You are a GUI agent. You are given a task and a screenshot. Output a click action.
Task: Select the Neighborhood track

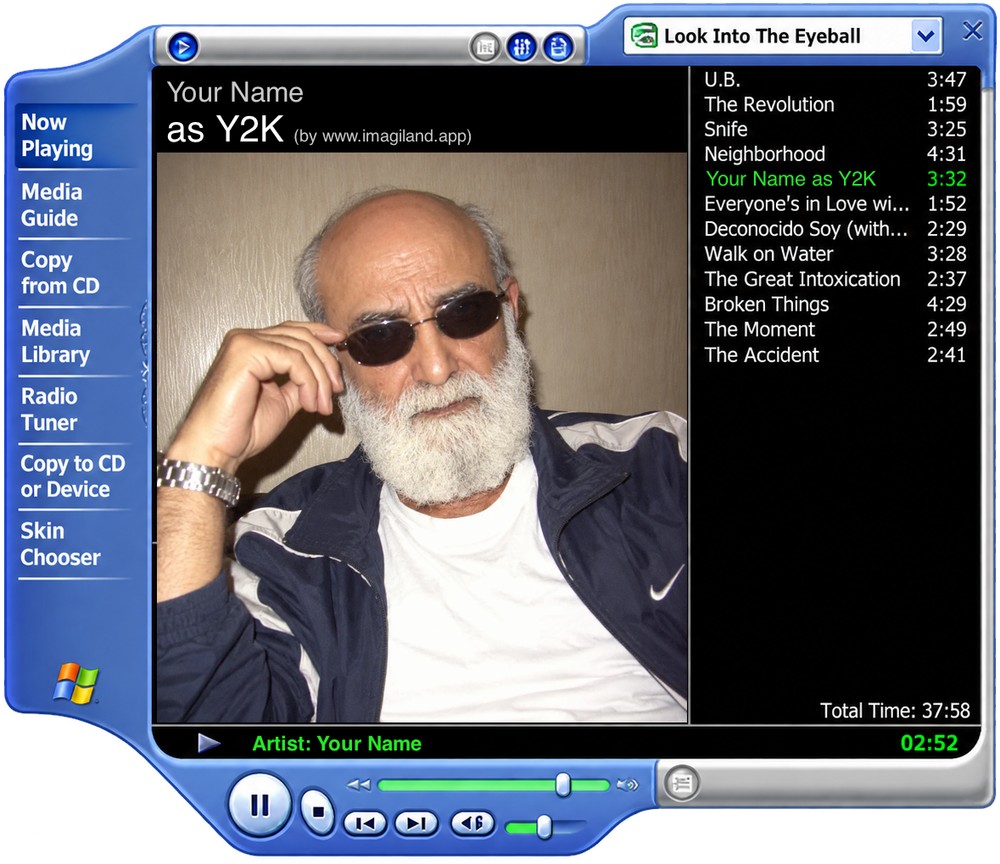tap(835, 154)
